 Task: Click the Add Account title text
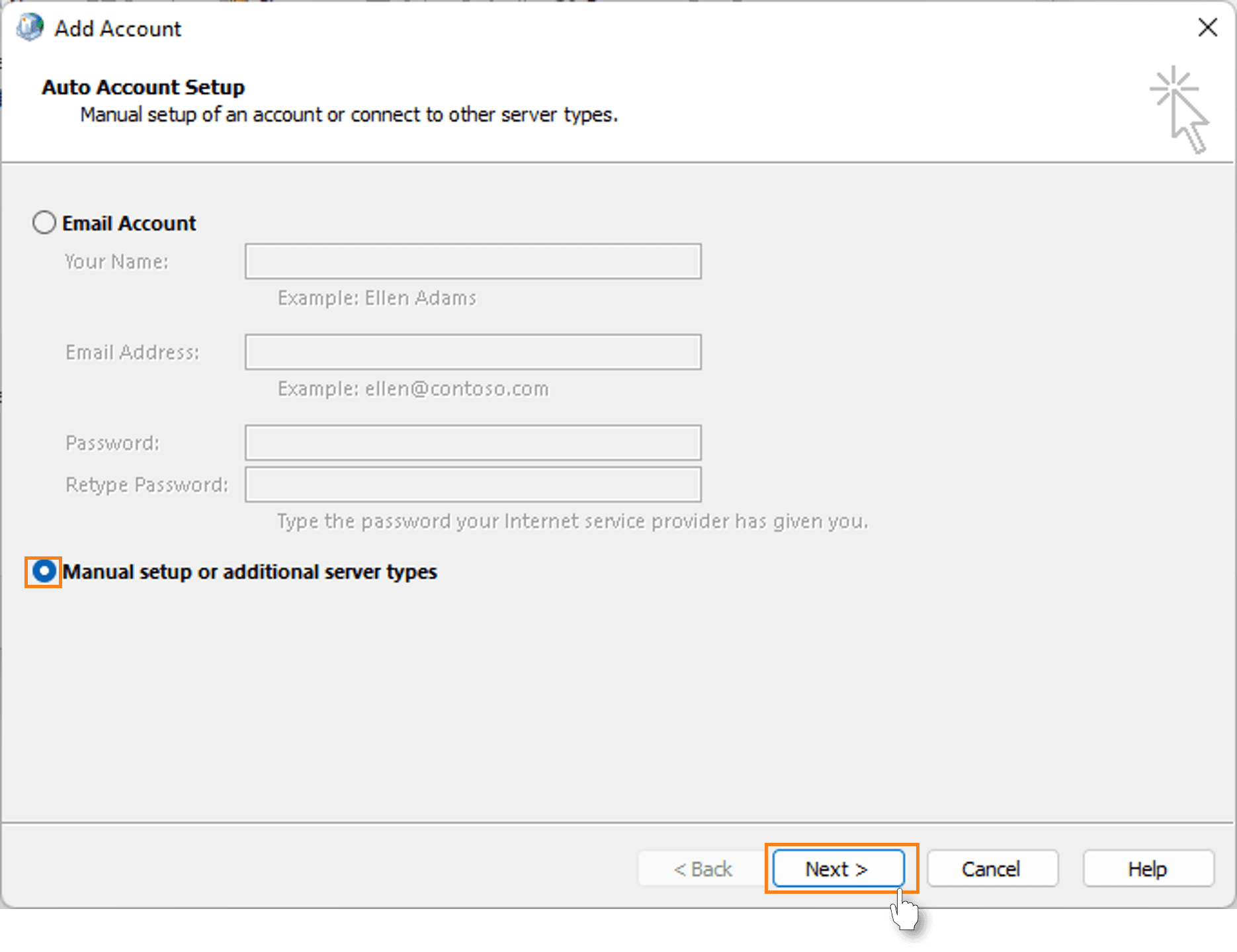tap(118, 28)
